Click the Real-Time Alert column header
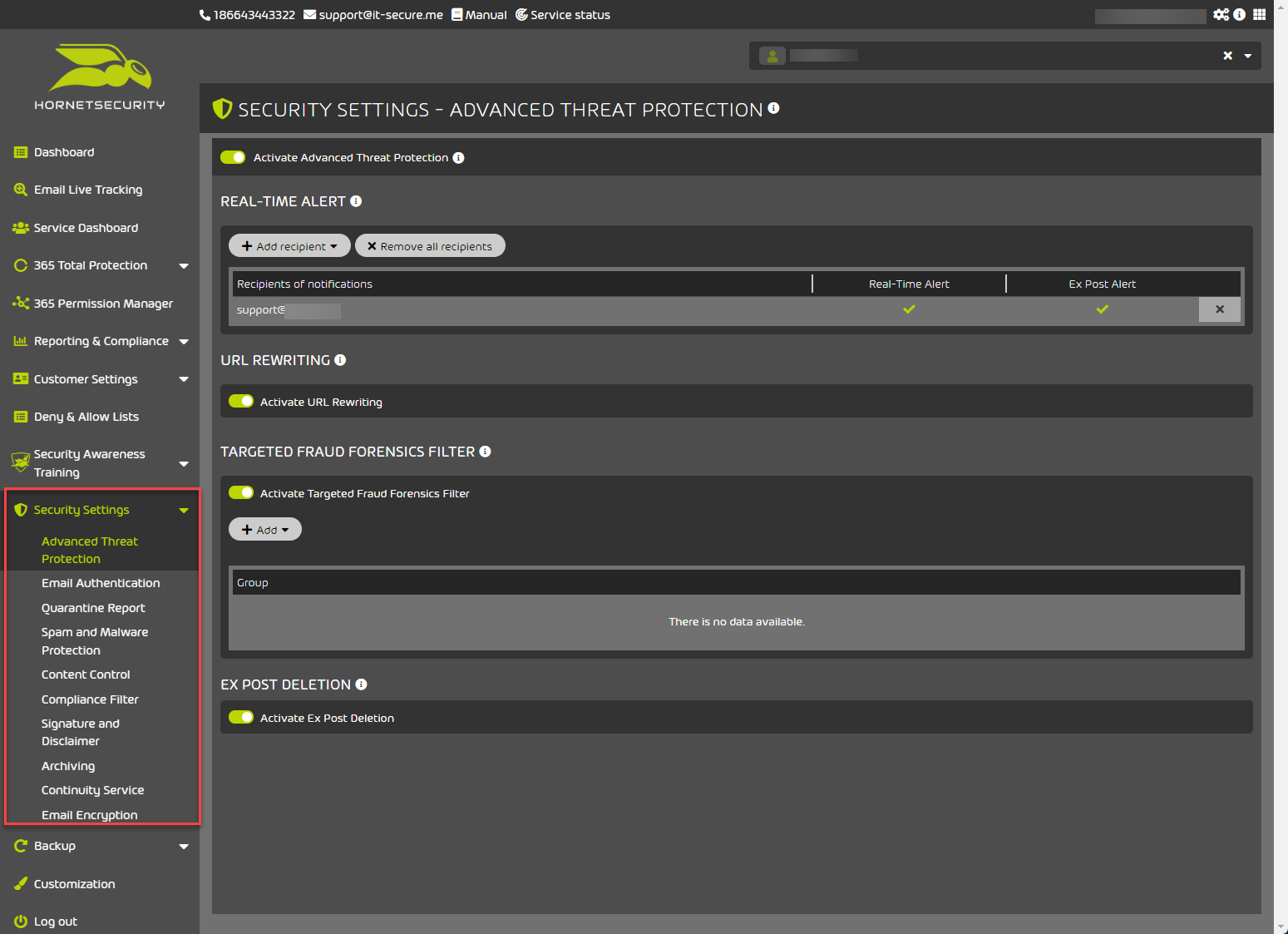 click(x=909, y=284)
